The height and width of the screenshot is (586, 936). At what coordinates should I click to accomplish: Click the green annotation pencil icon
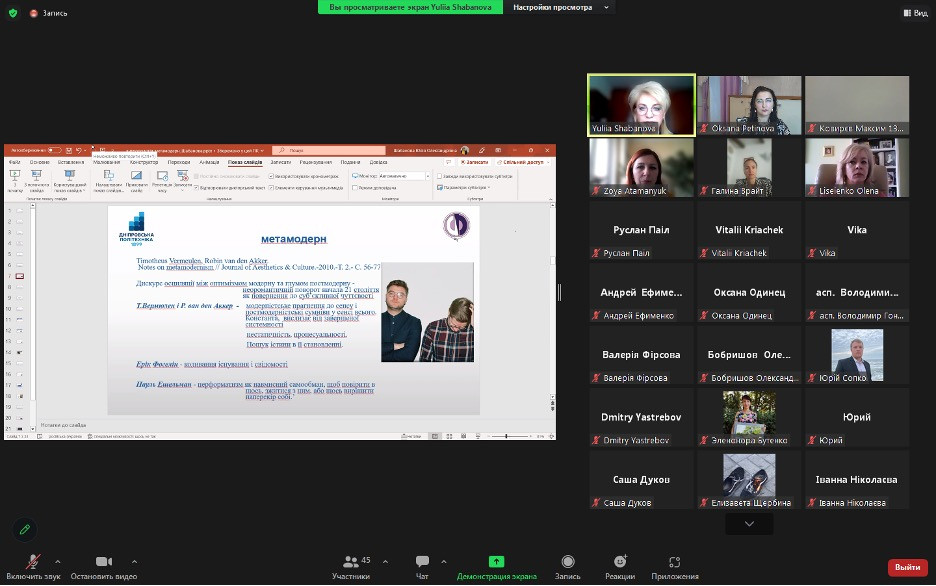[x=25, y=529]
